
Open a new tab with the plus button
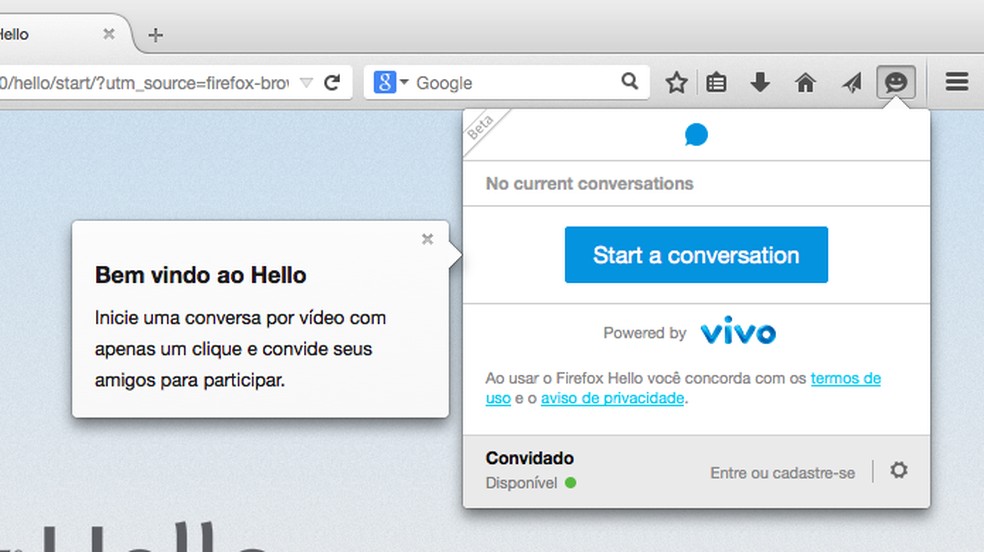click(x=156, y=35)
